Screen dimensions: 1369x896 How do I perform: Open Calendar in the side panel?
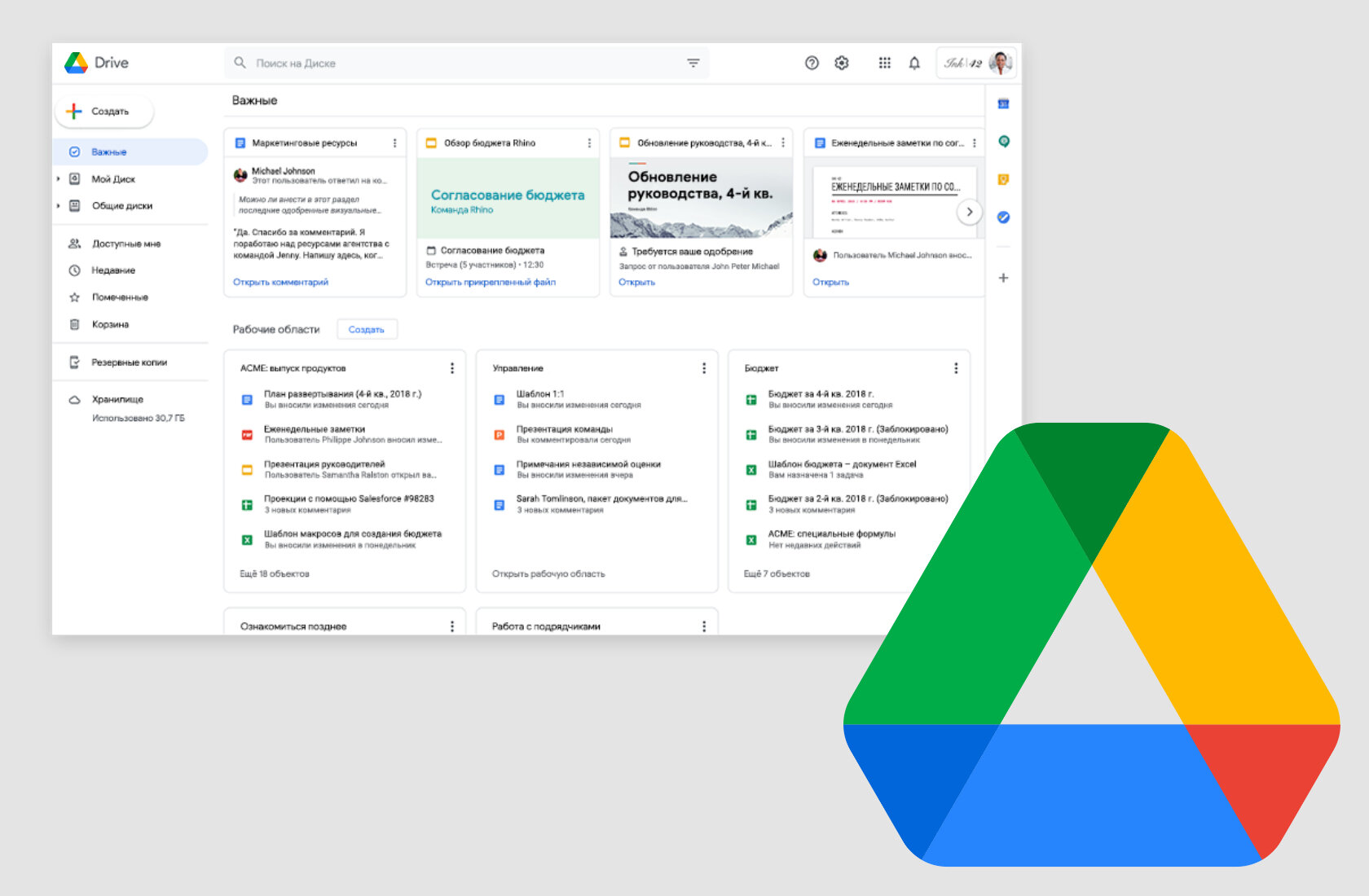point(1003,103)
